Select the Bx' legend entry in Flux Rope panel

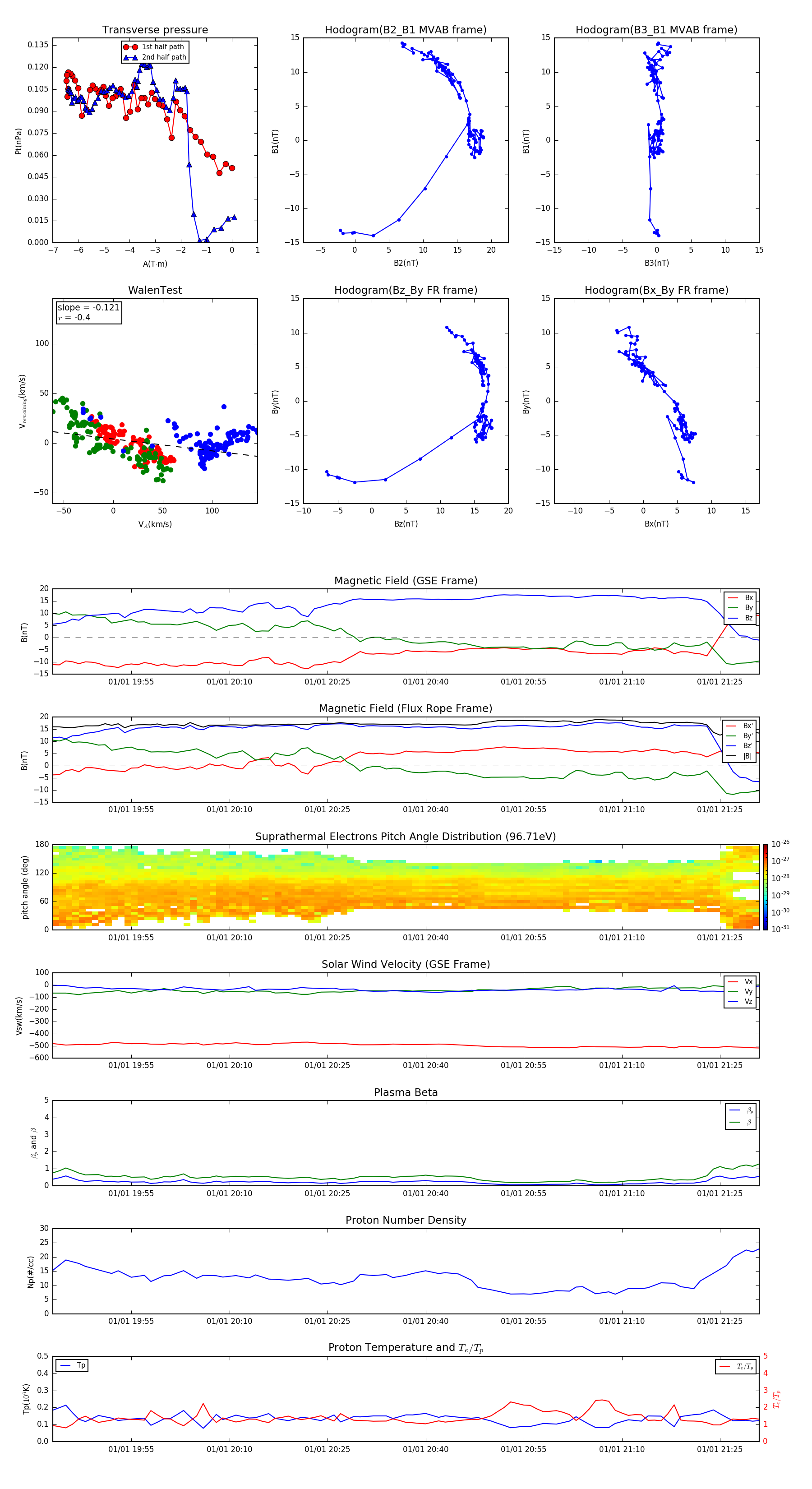tap(740, 726)
